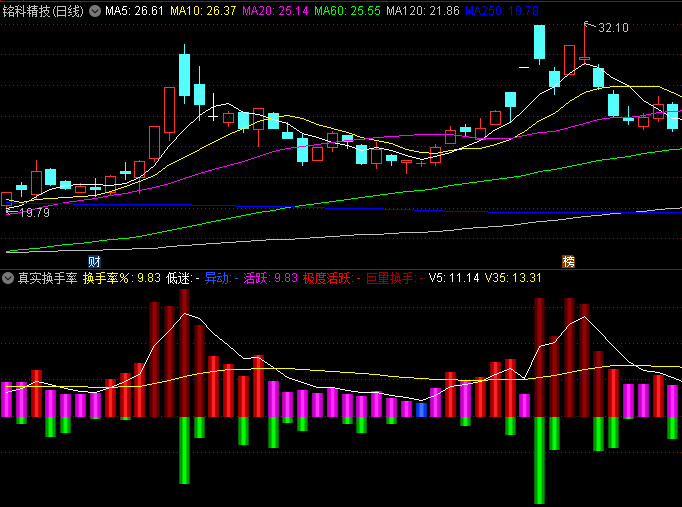Click the 活跃: 9.83 label
This screenshot has height=507, width=682.
[271, 278]
